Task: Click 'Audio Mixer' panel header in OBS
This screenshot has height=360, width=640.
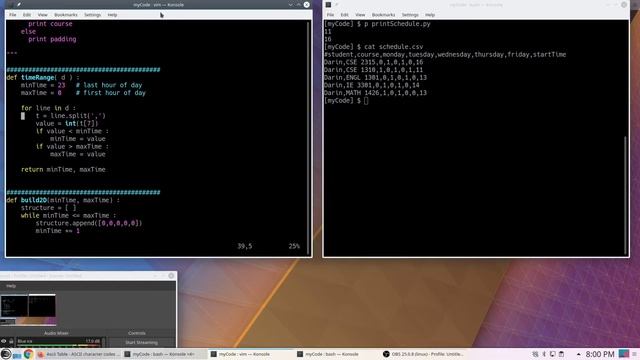Action: pyautogui.click(x=56, y=333)
